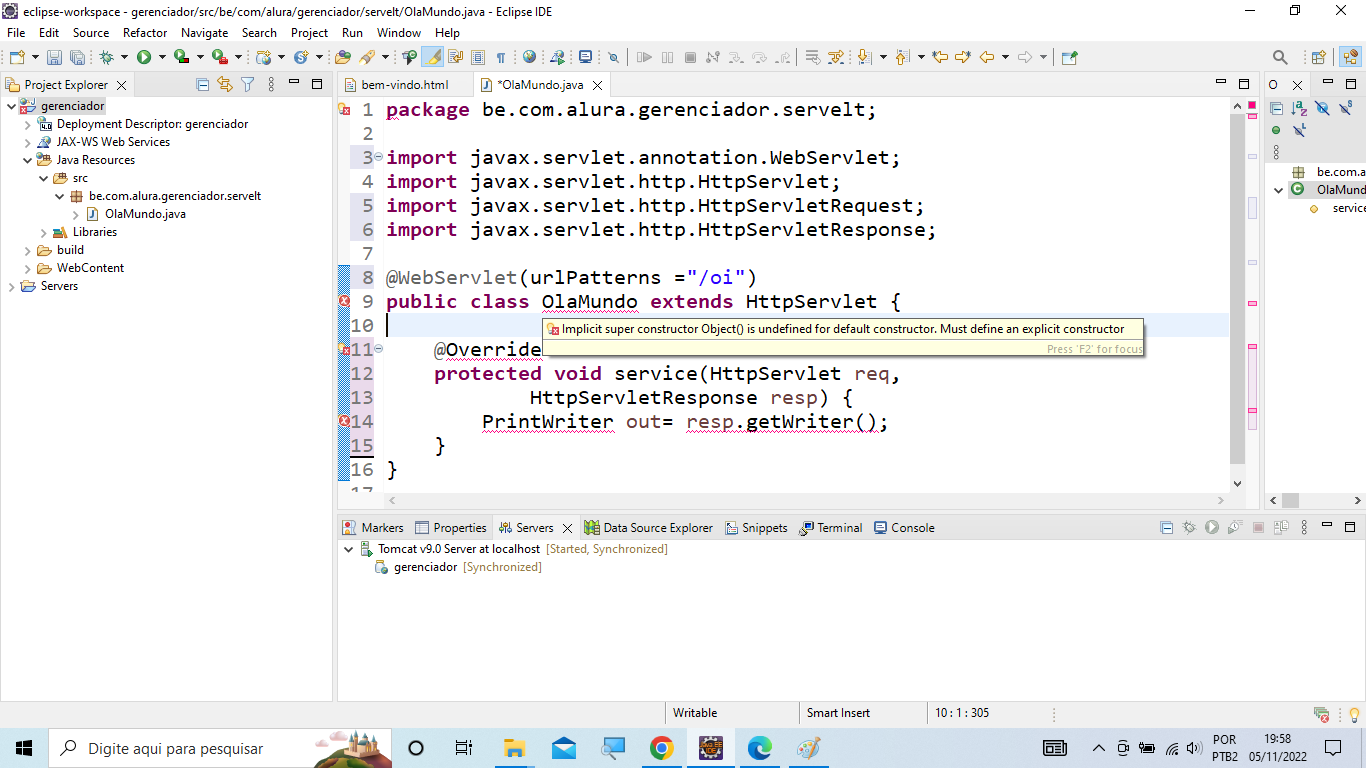
Task: Open the Back history dropdown arrow
Action: coord(1005,58)
